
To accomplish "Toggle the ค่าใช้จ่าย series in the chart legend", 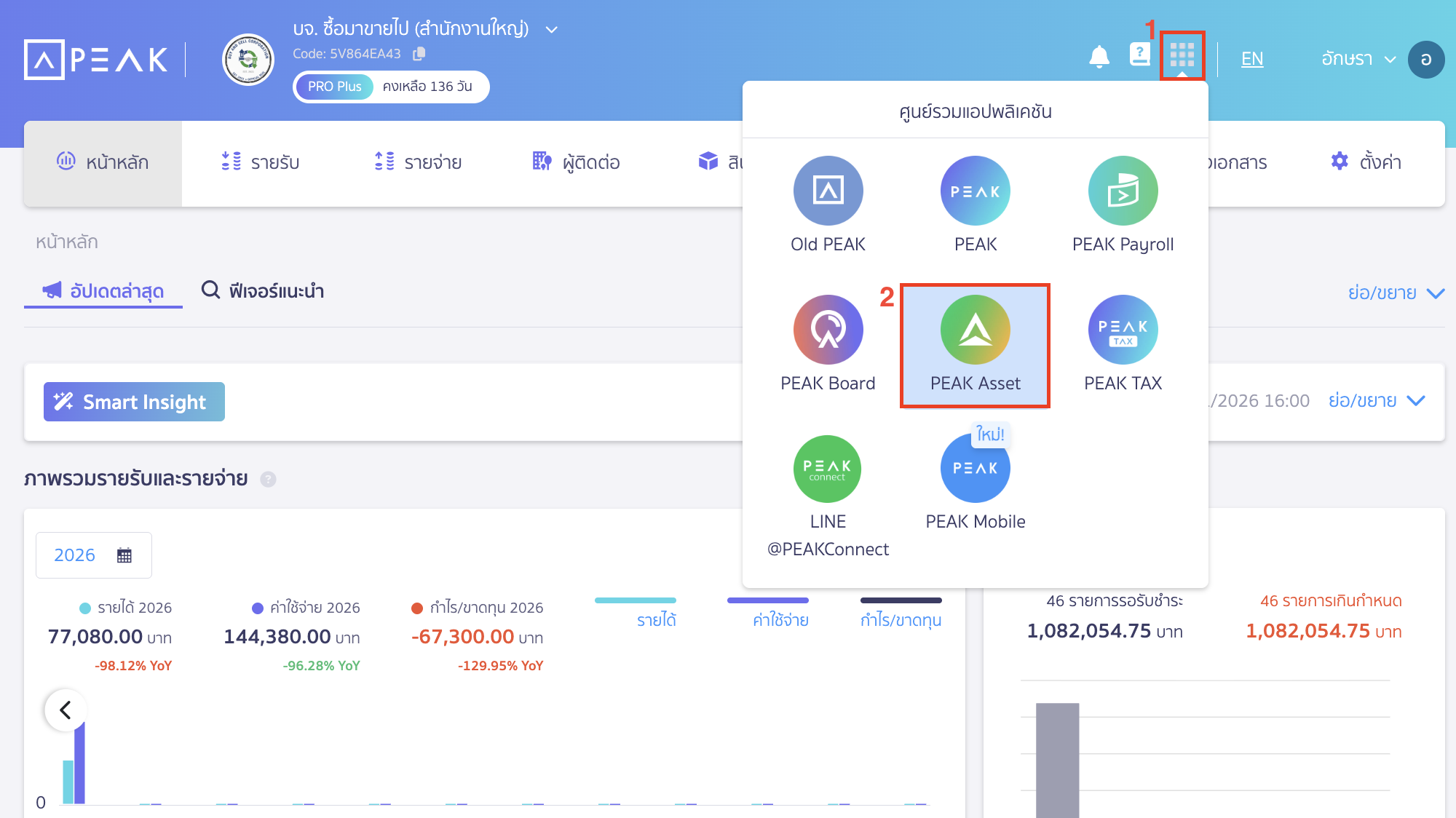I will click(x=781, y=619).
